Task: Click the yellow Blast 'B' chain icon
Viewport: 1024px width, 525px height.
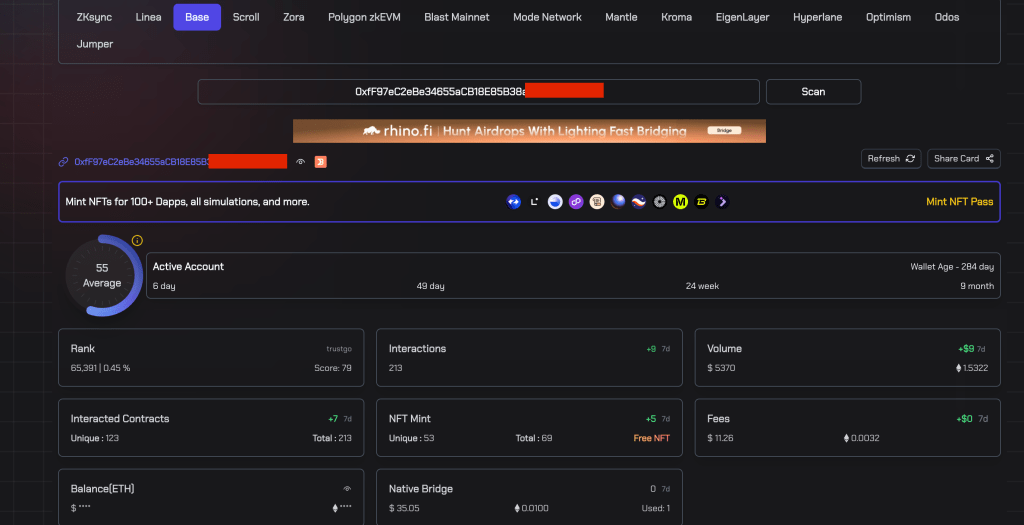Action: pos(702,202)
